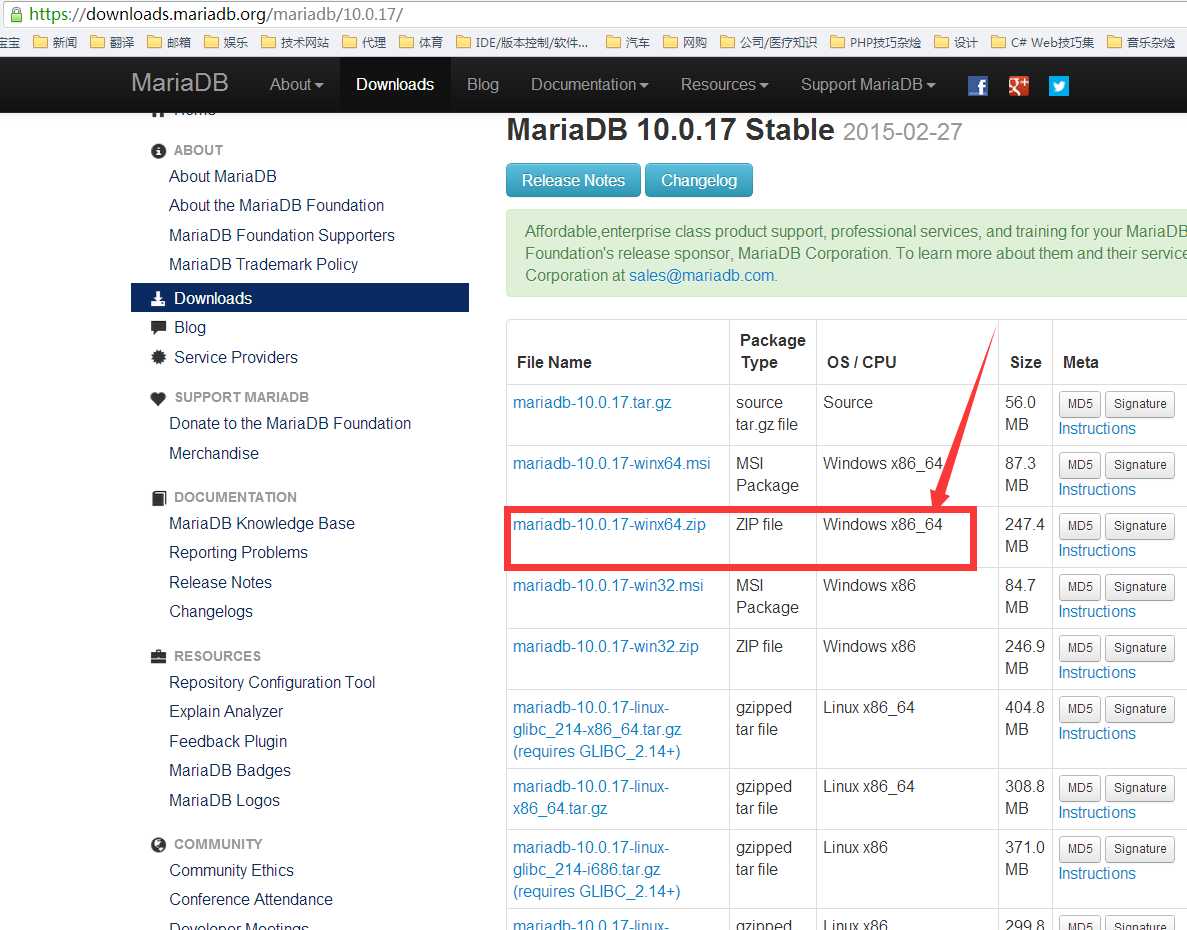Image resolution: width=1187 pixels, height=930 pixels.
Task: Go to the Downloads navbar tab
Action: point(394,85)
